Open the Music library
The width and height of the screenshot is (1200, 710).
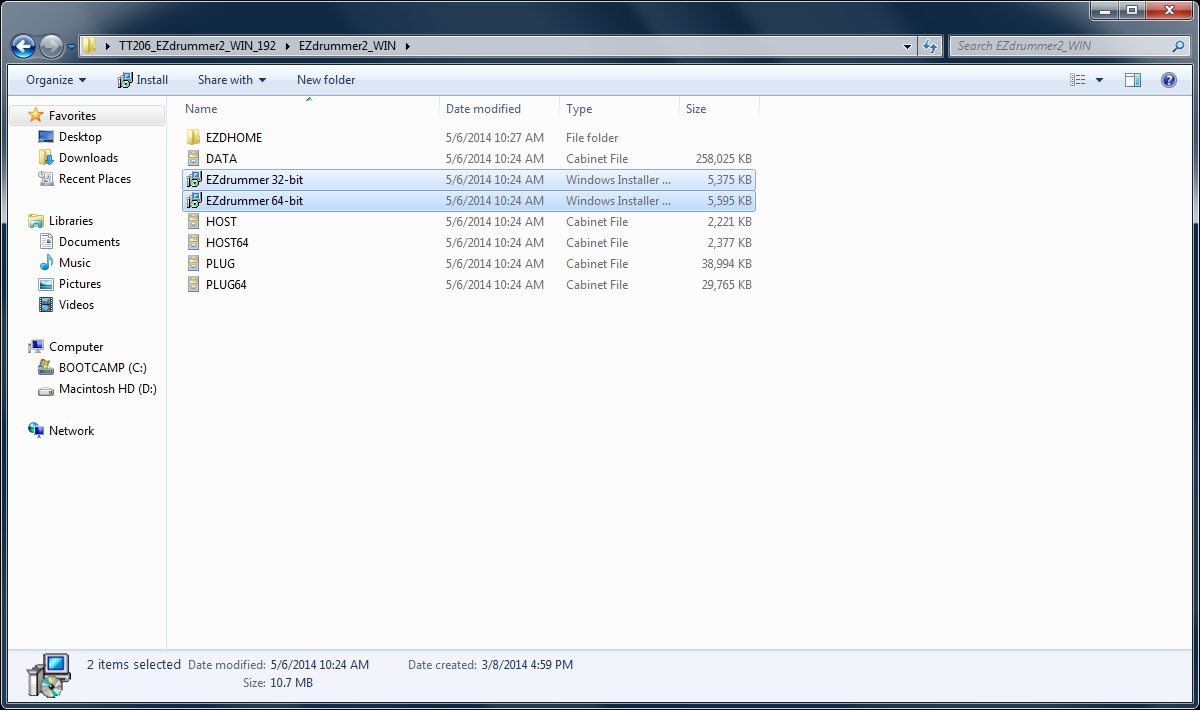75,263
